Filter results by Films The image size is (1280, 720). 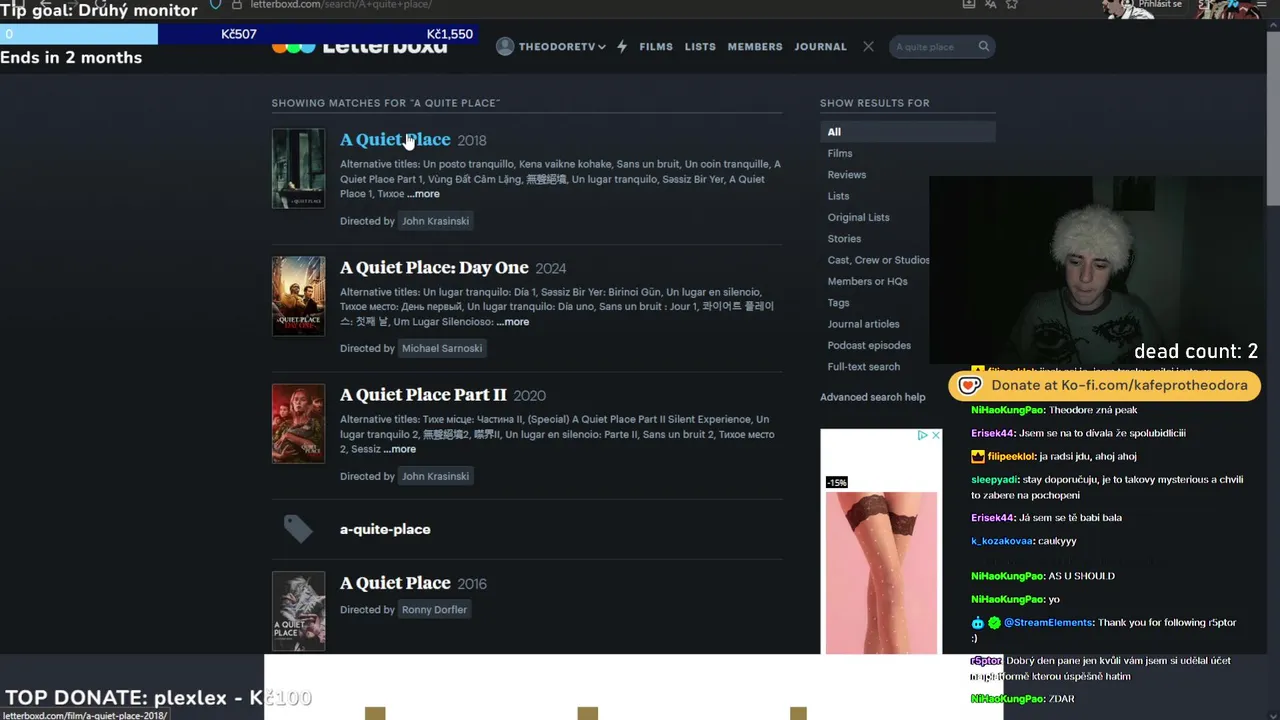point(840,153)
